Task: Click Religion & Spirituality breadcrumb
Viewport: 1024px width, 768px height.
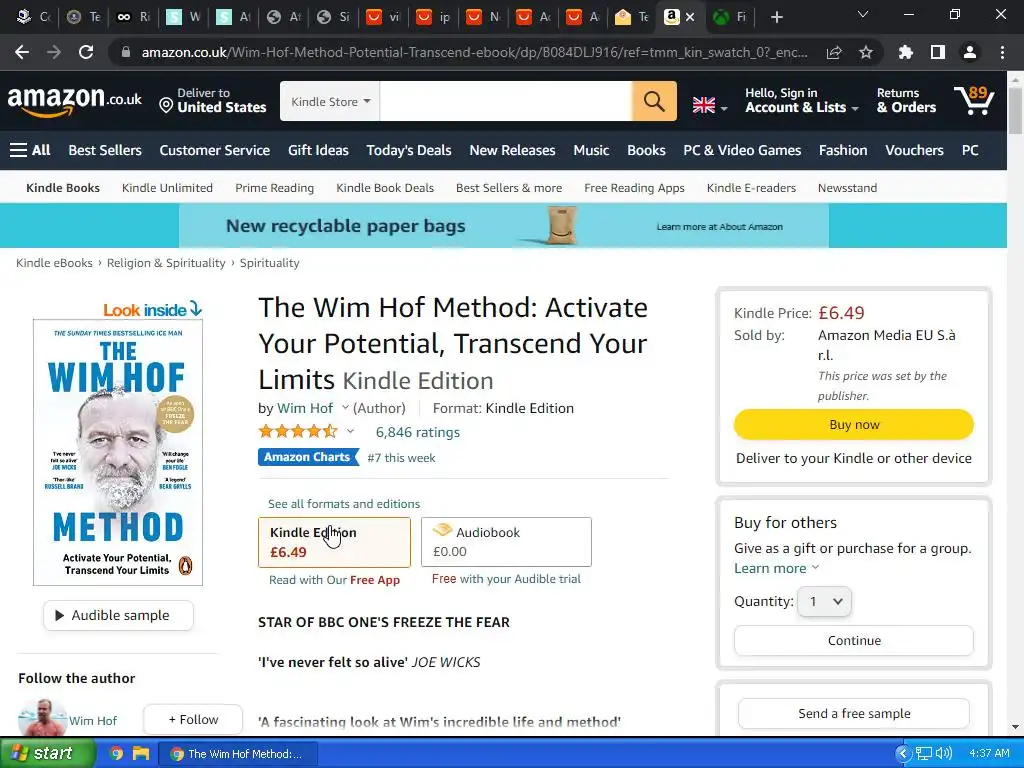Action: coord(166,263)
